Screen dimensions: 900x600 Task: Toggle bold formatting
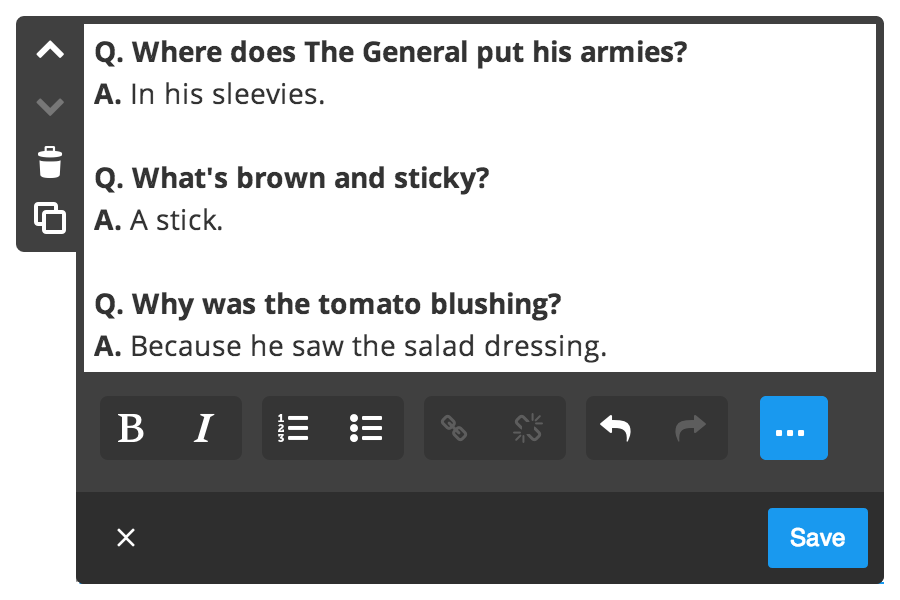(131, 428)
